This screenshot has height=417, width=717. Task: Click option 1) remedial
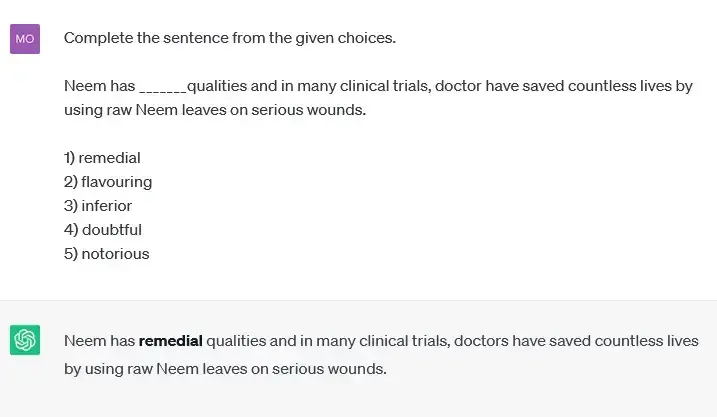click(x=102, y=158)
